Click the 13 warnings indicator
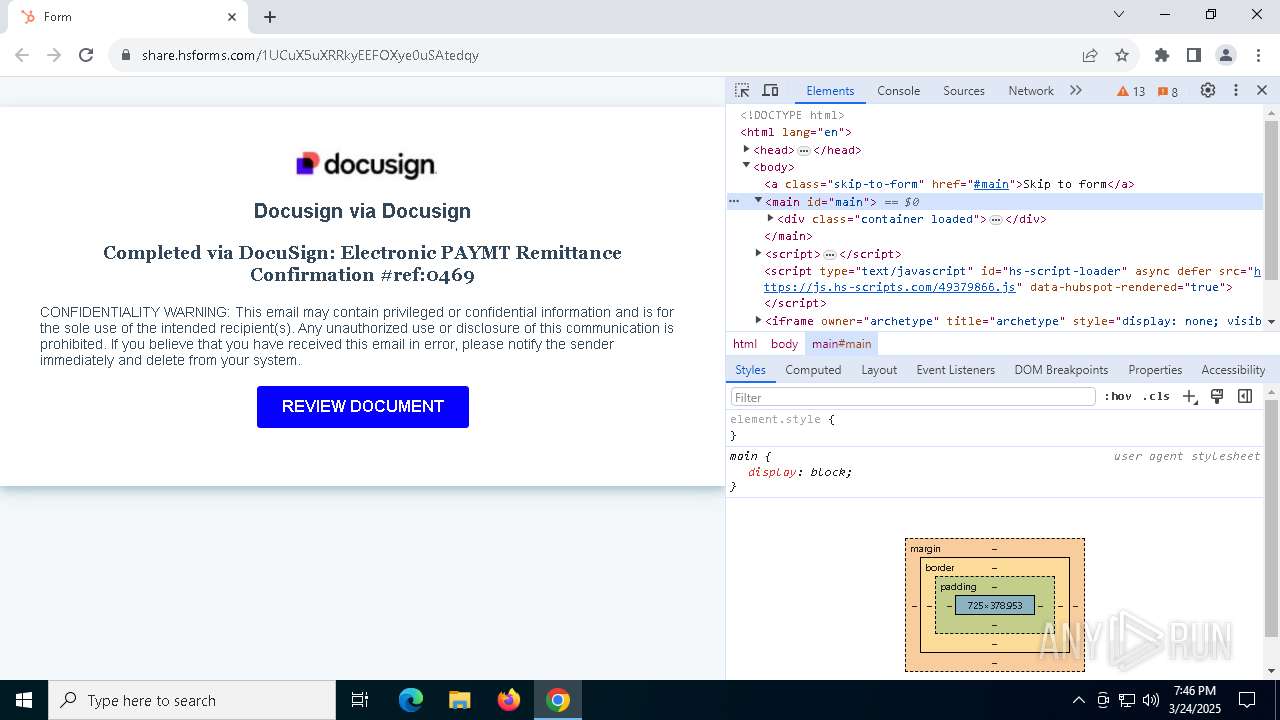 1131,91
